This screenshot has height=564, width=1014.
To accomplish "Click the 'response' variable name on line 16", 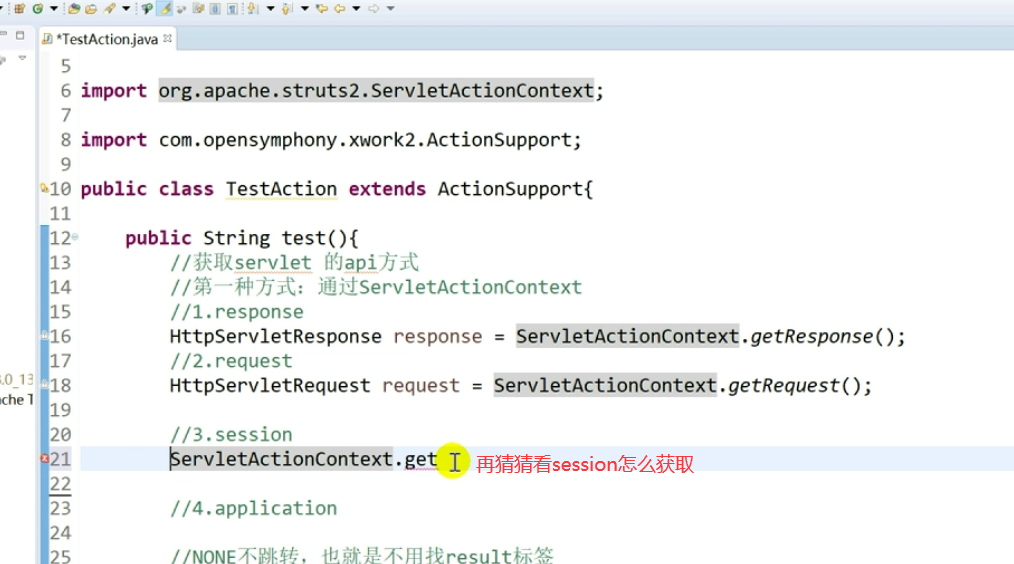I will click(x=438, y=336).
